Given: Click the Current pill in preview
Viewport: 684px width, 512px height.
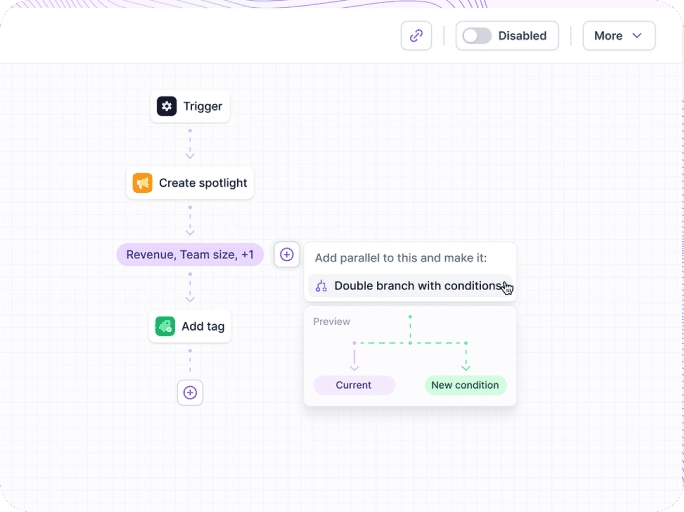Looking at the screenshot, I should click(x=354, y=385).
